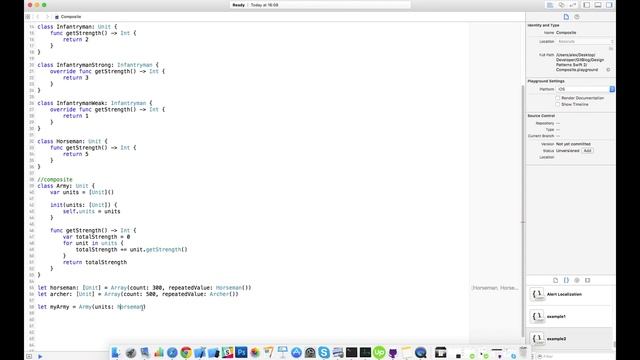Open the File Template library tab
Viewport: 640px width, 360px height.
[x=556, y=280]
